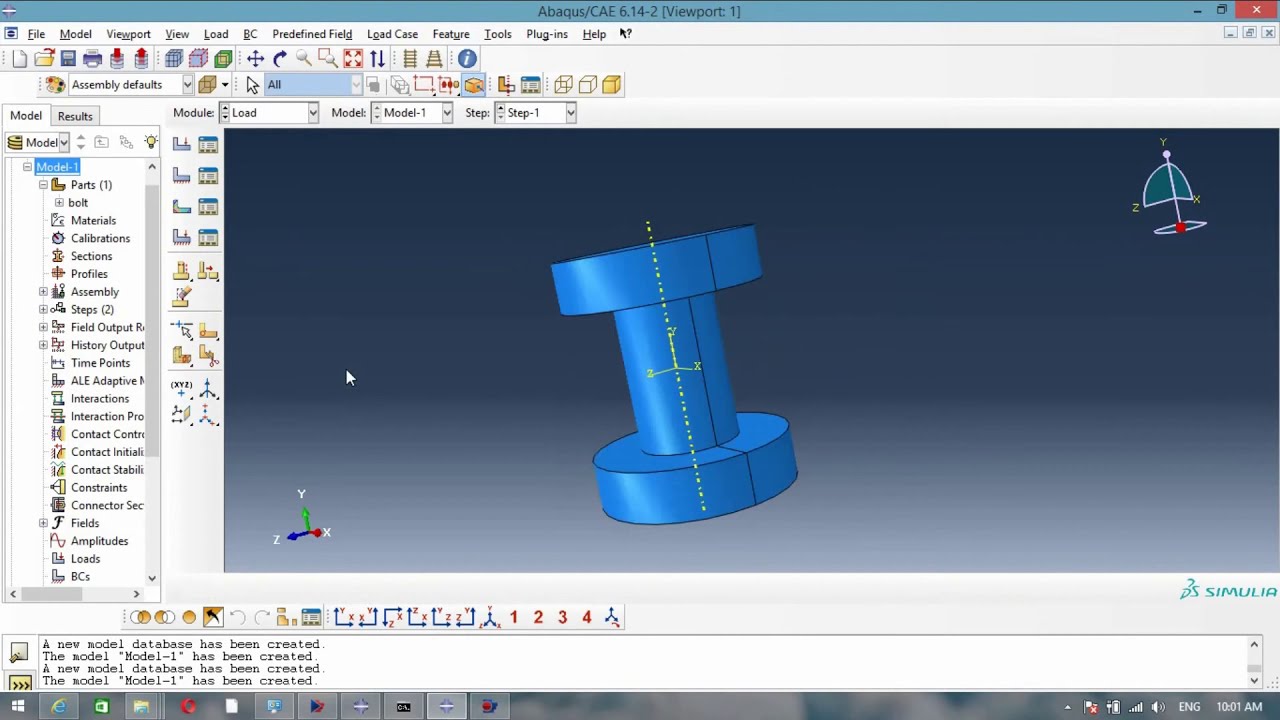Click the New Model Database icon
The image size is (1280, 720).
coord(20,59)
